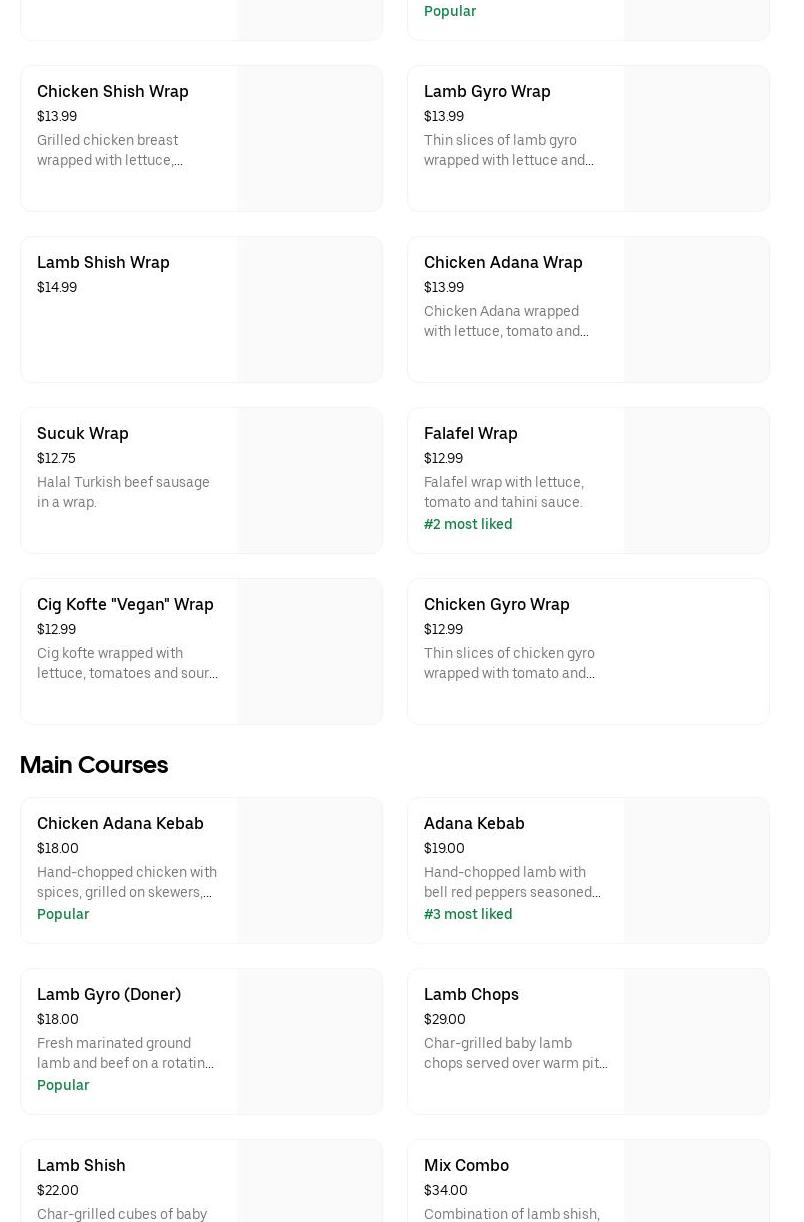Choose Lamb Chops for $29.00
The height and width of the screenshot is (1222, 804).
pyautogui.click(x=471, y=995)
